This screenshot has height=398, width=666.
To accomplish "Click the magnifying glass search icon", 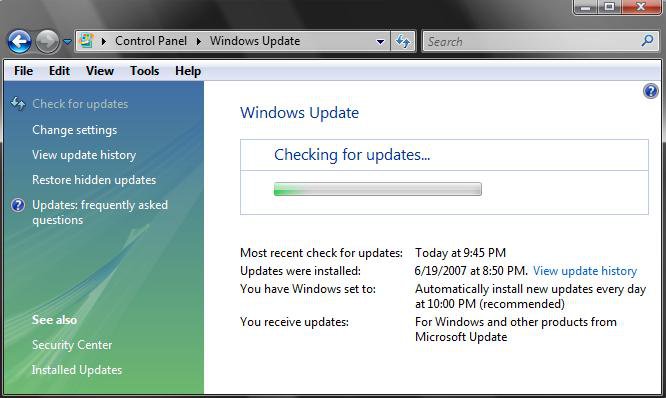I will point(647,41).
